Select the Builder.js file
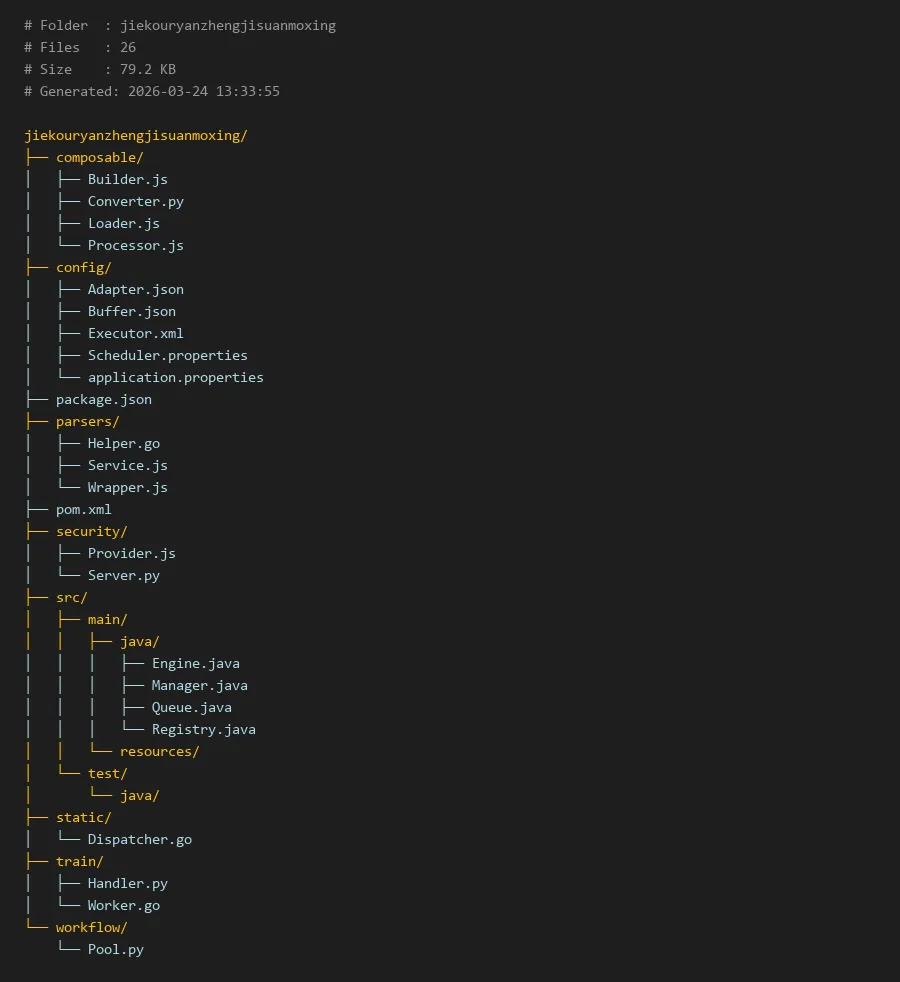 click(127, 179)
